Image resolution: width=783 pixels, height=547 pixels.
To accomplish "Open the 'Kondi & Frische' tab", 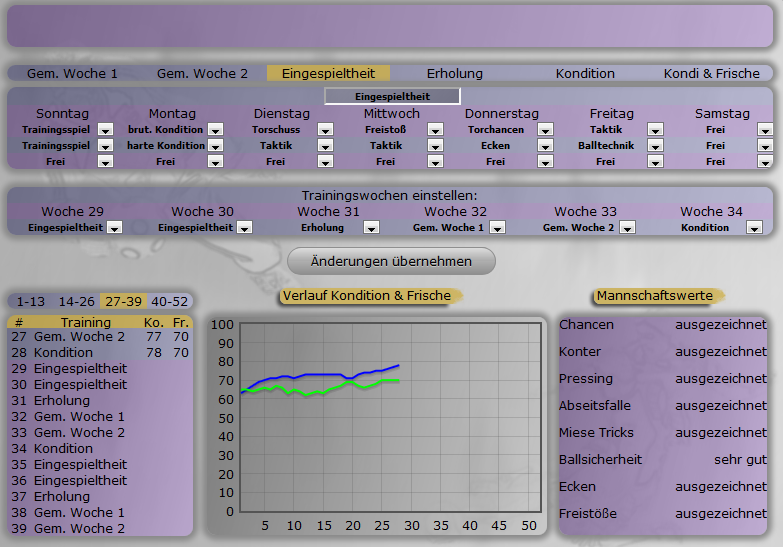I will click(x=711, y=74).
